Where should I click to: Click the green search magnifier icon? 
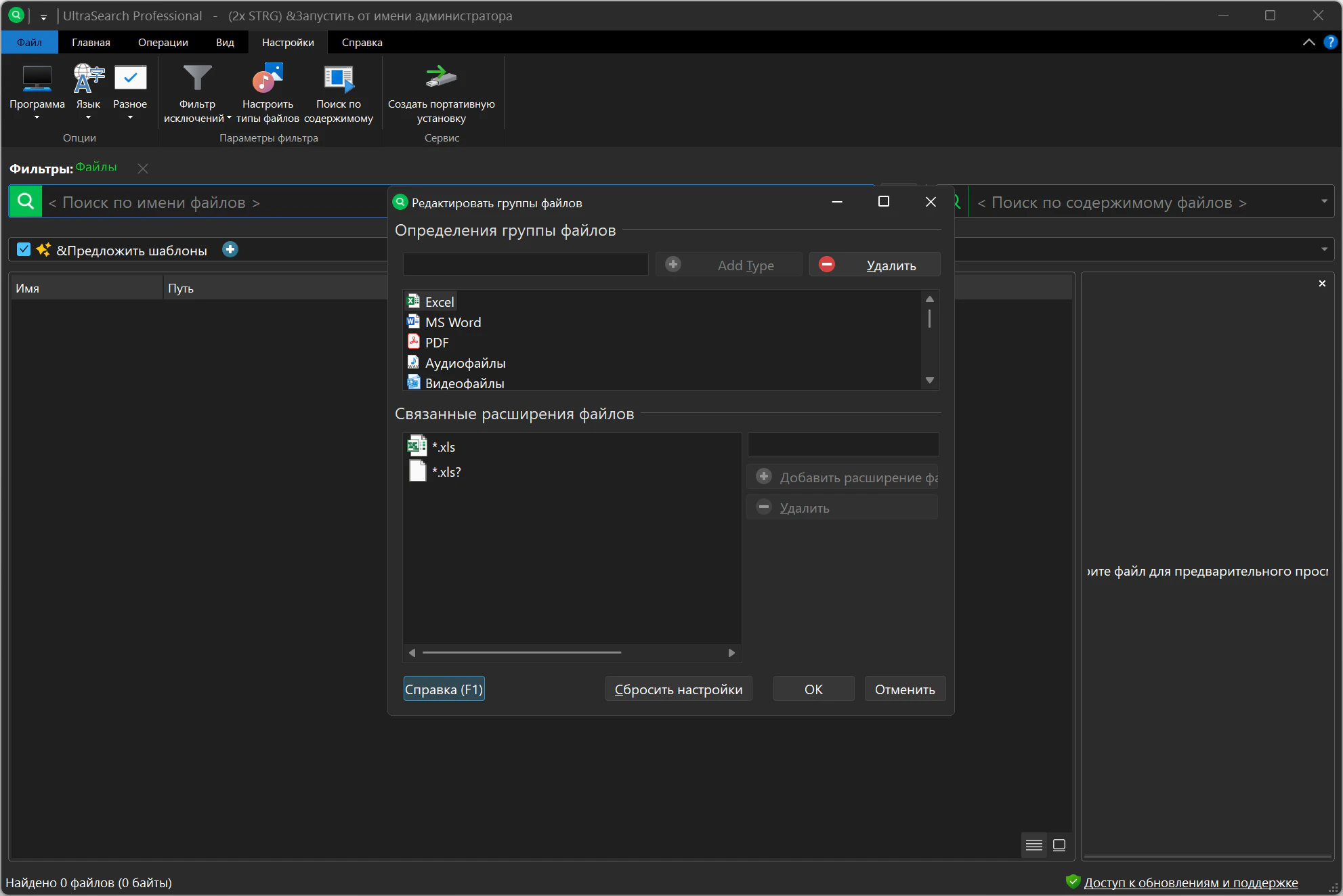click(26, 202)
